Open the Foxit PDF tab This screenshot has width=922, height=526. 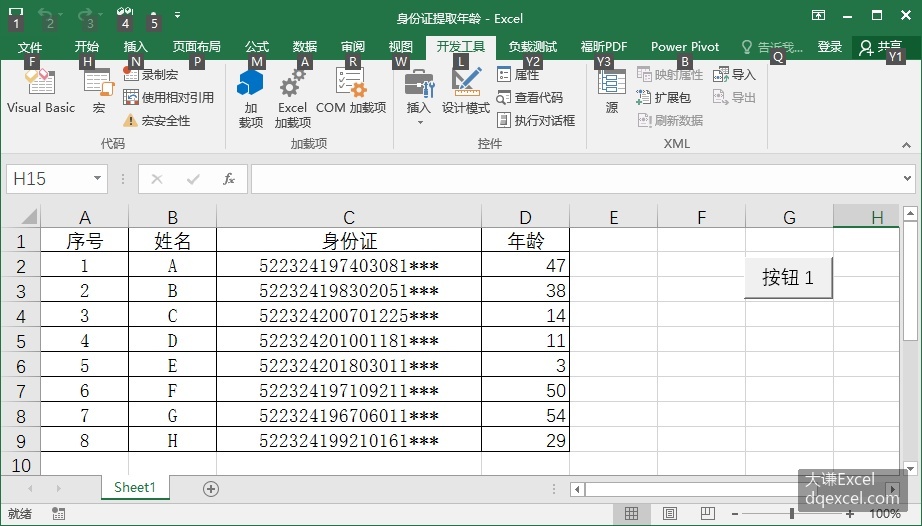[604, 46]
